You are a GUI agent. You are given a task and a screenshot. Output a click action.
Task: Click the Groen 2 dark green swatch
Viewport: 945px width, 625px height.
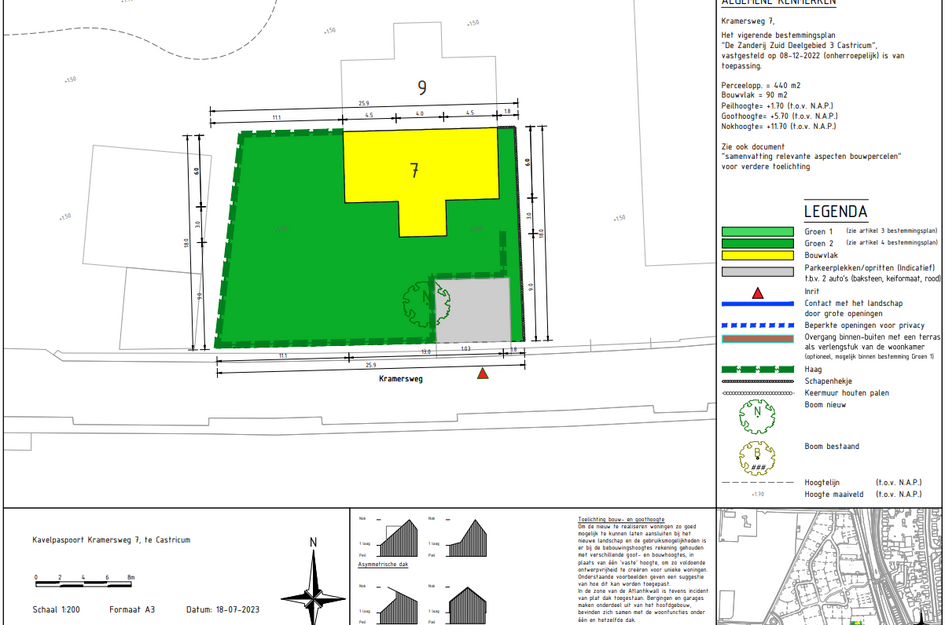coord(758,243)
